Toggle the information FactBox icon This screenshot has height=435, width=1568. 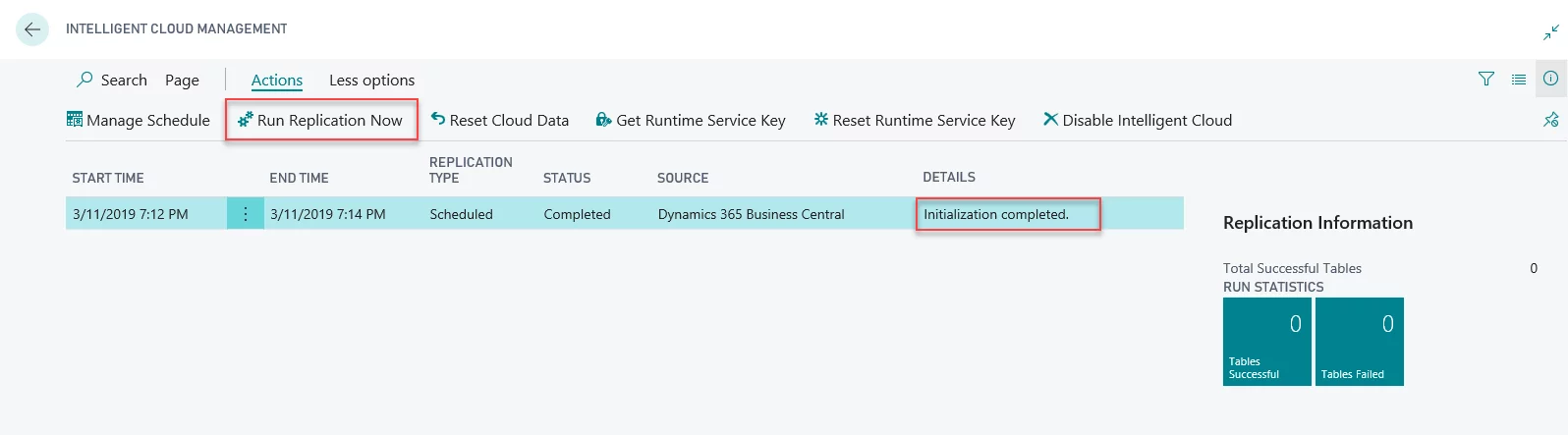[1550, 79]
